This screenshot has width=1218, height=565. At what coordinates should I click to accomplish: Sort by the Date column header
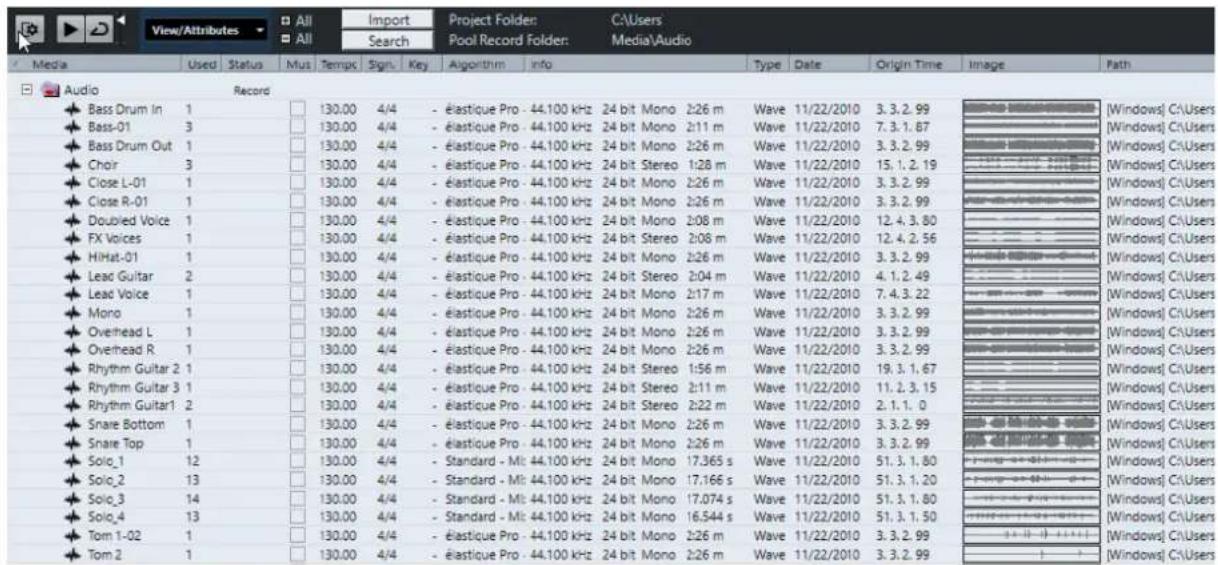[830, 65]
